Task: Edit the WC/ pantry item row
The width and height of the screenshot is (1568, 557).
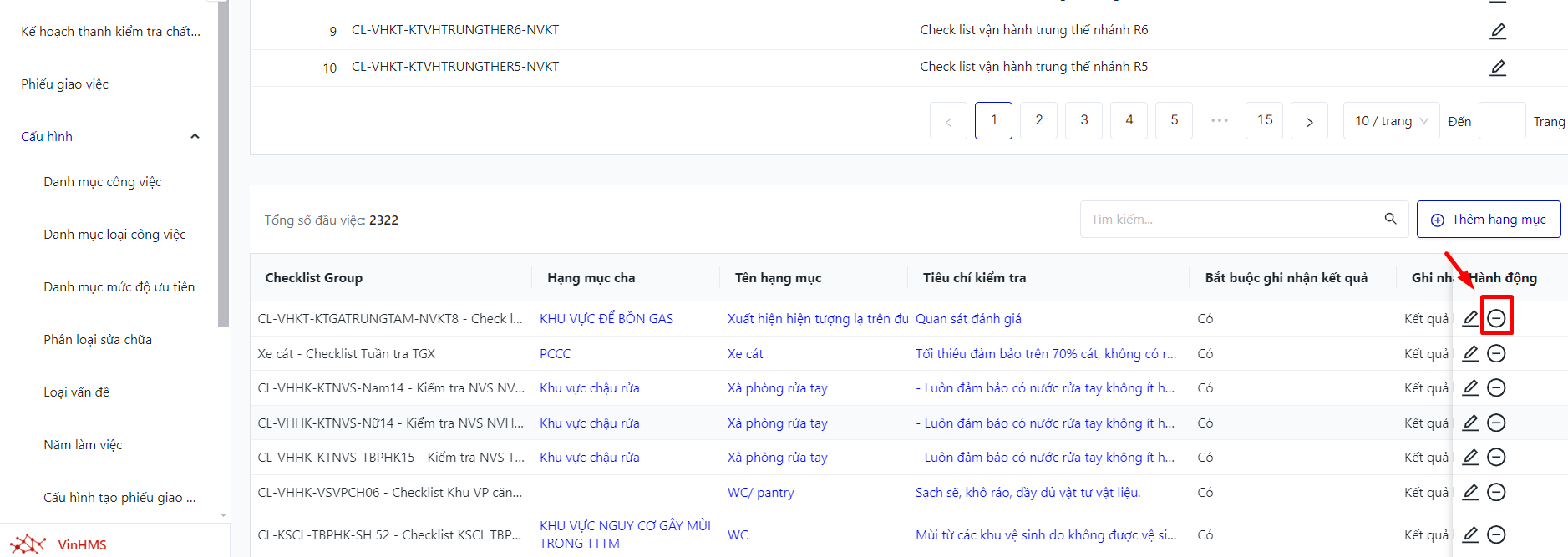Action: coord(1470,492)
